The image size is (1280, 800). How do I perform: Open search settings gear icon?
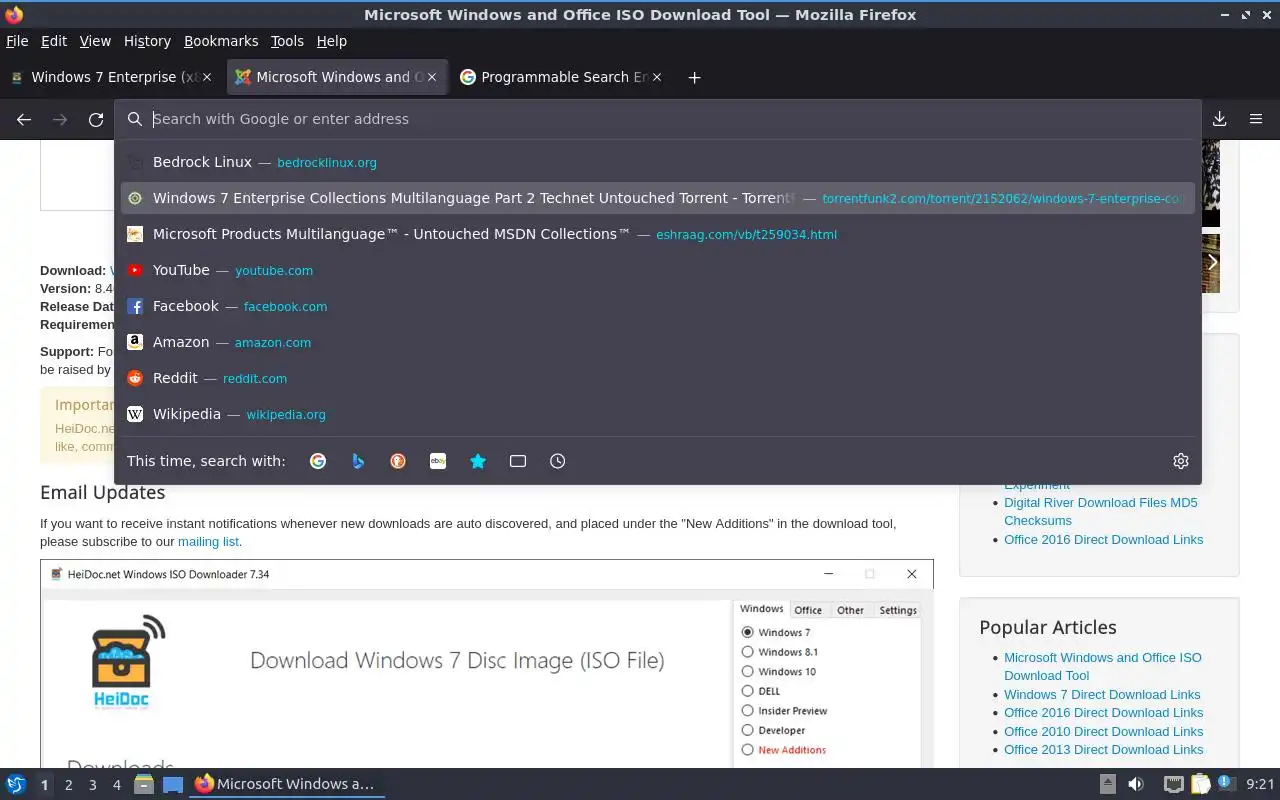(x=1181, y=461)
